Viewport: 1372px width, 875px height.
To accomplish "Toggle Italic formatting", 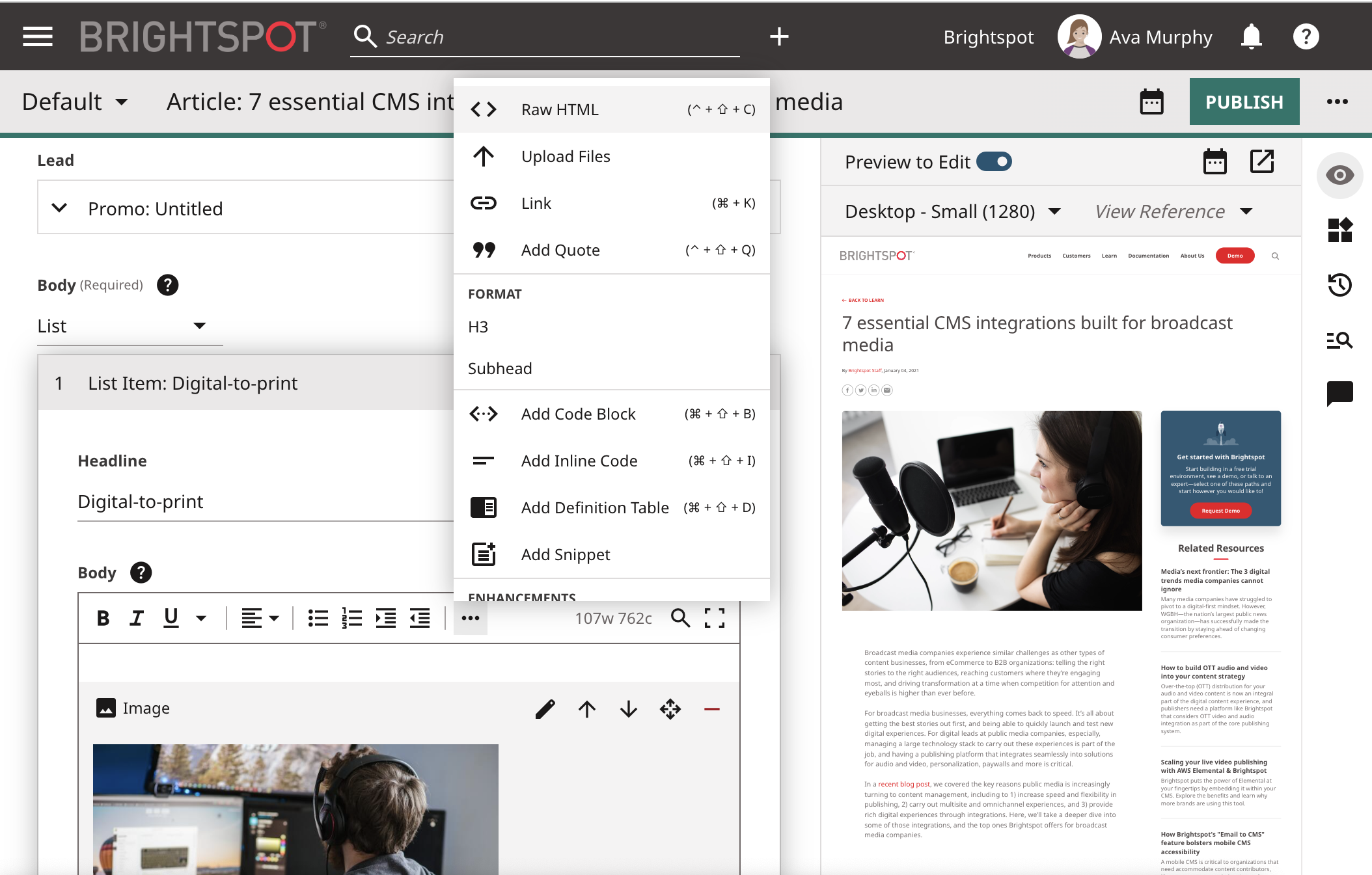I will coord(136,618).
